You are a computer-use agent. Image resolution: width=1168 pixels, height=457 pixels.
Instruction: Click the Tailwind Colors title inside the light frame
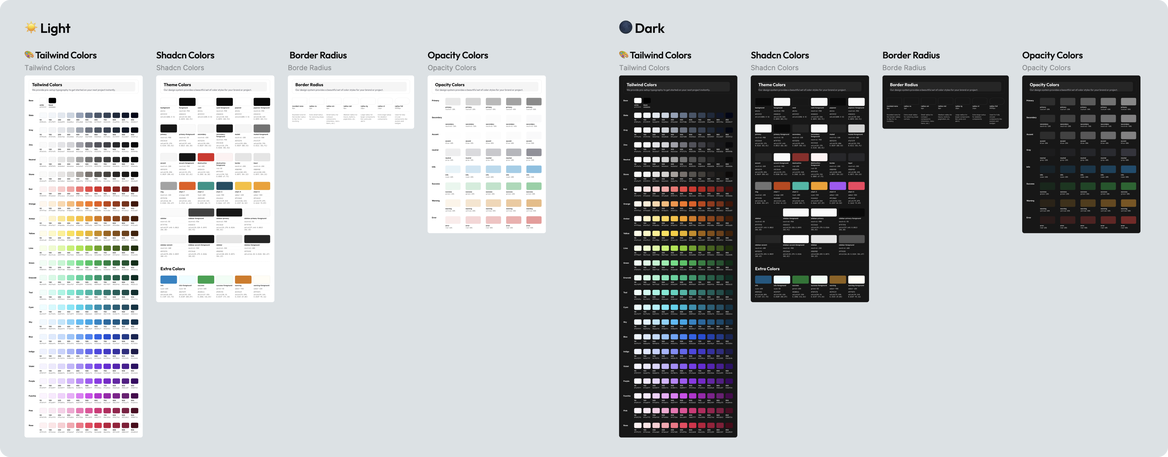click(47, 85)
